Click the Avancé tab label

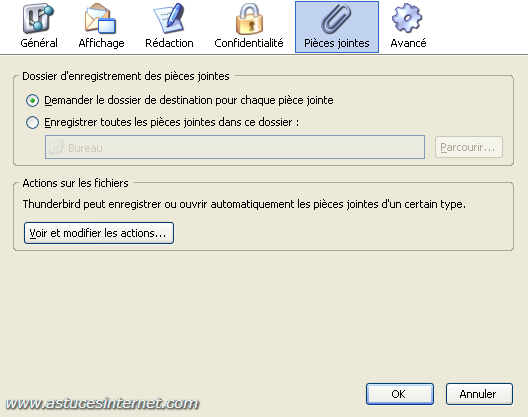pos(408,43)
